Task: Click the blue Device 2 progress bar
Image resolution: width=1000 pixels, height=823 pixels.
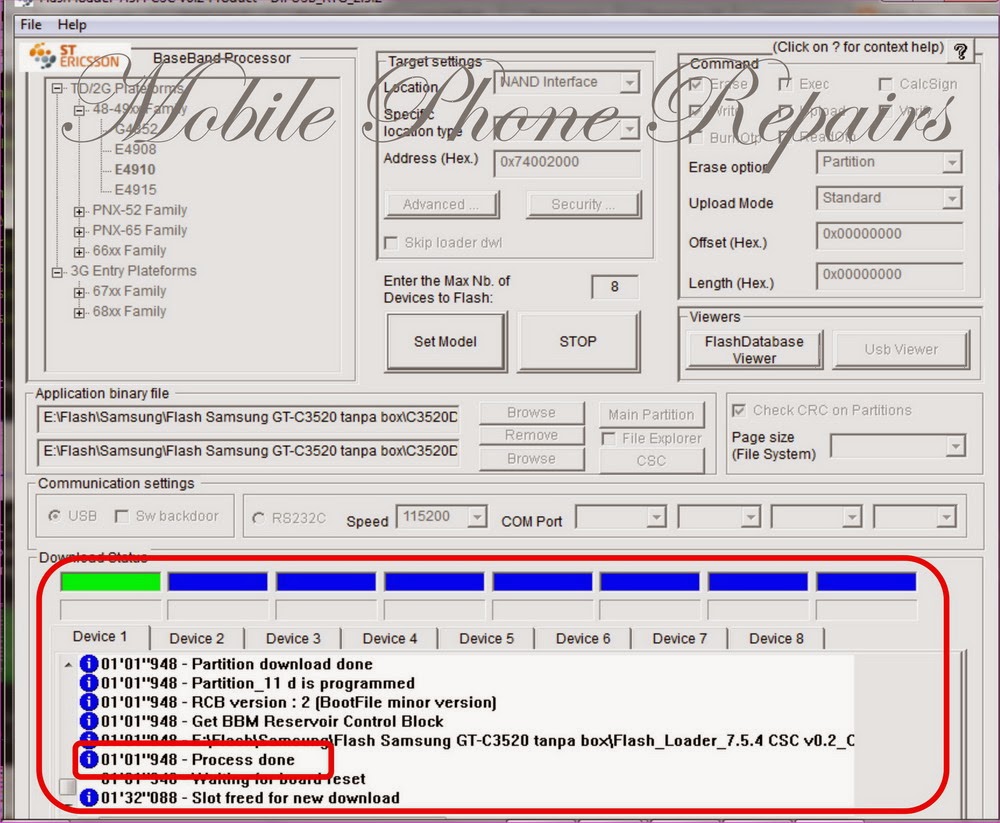Action: coord(217,581)
